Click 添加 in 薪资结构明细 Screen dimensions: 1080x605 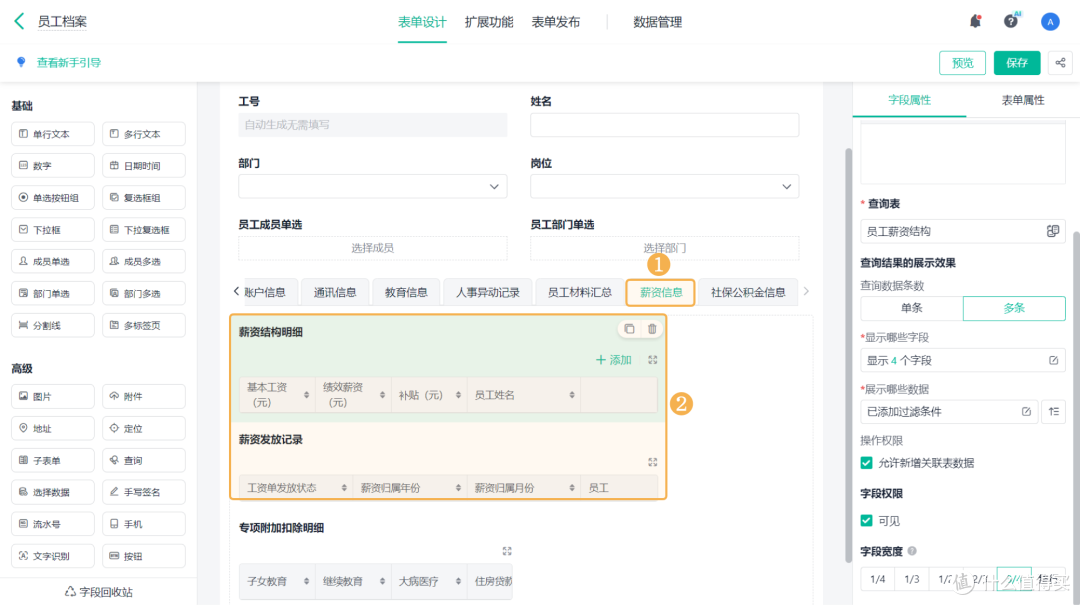(613, 360)
